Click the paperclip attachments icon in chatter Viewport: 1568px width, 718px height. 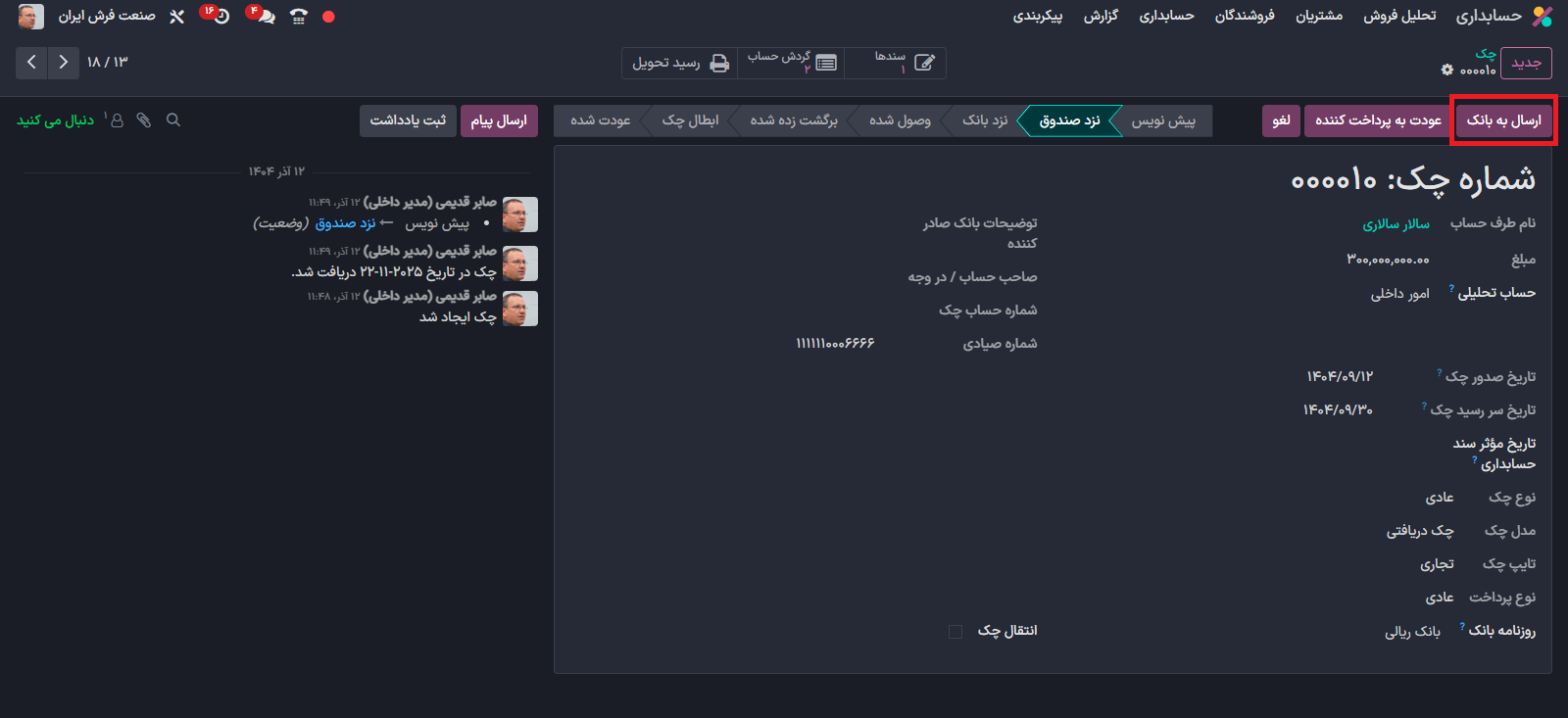(x=144, y=120)
